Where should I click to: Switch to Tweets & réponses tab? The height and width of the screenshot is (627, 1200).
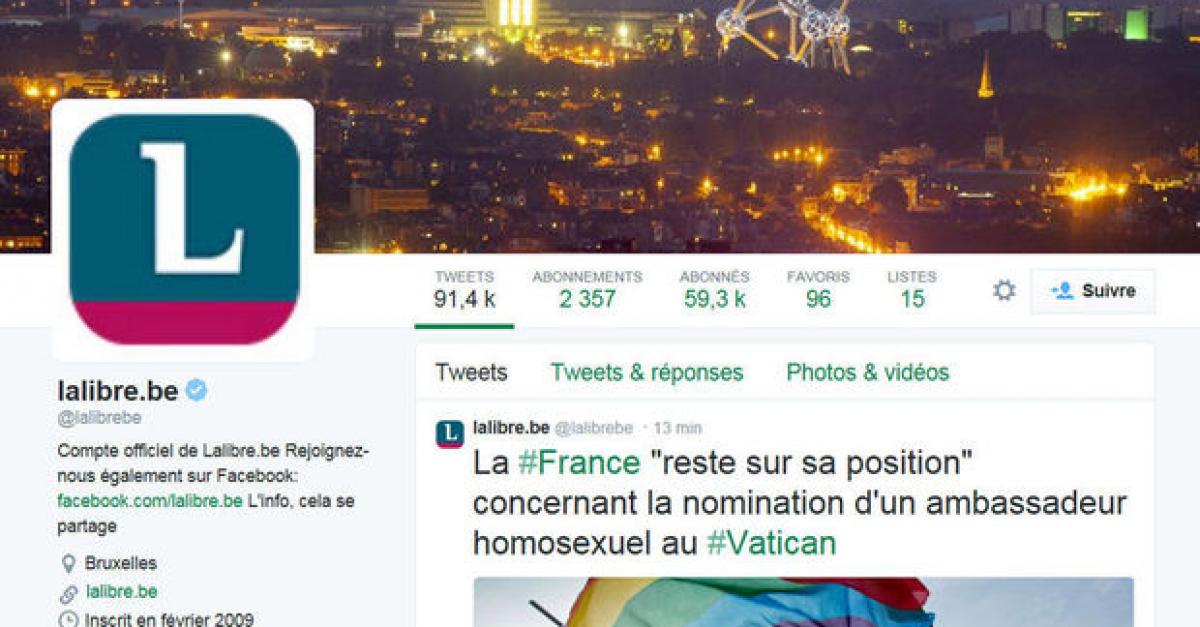point(647,373)
